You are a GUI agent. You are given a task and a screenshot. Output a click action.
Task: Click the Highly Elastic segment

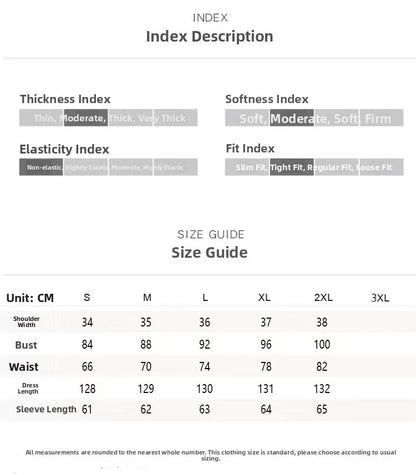(x=176, y=167)
